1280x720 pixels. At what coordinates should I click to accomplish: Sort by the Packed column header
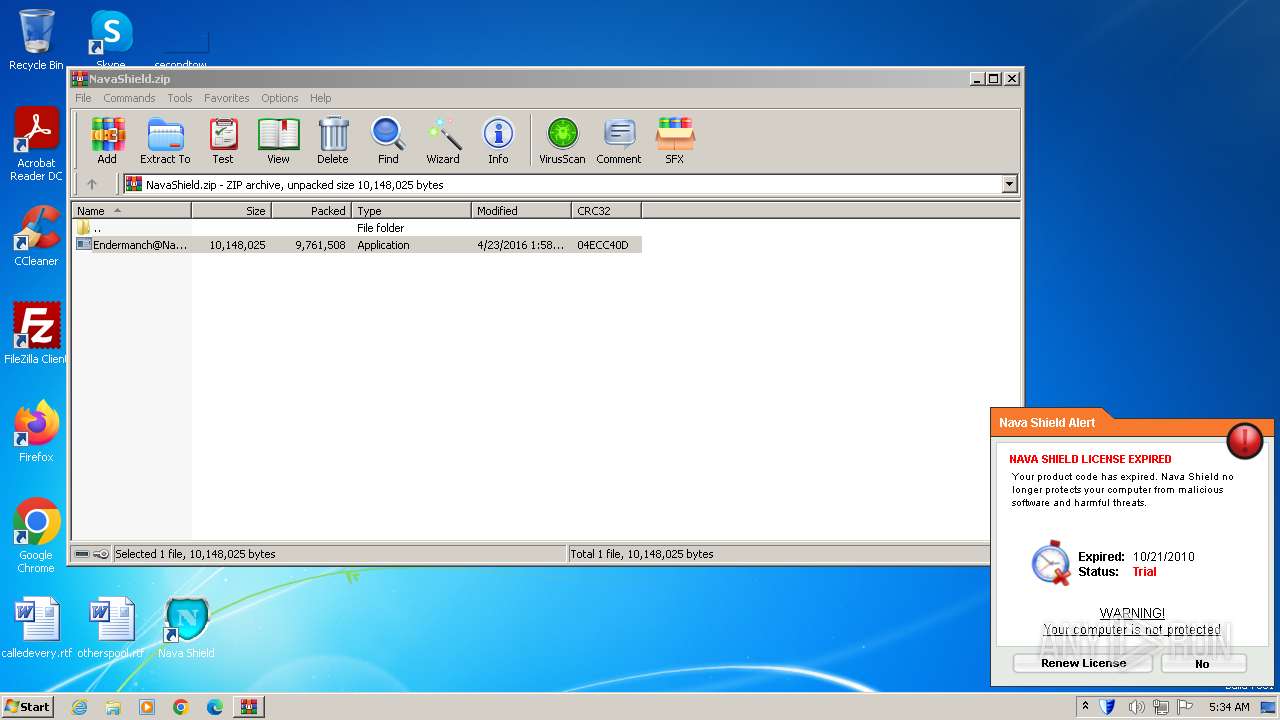click(311, 210)
